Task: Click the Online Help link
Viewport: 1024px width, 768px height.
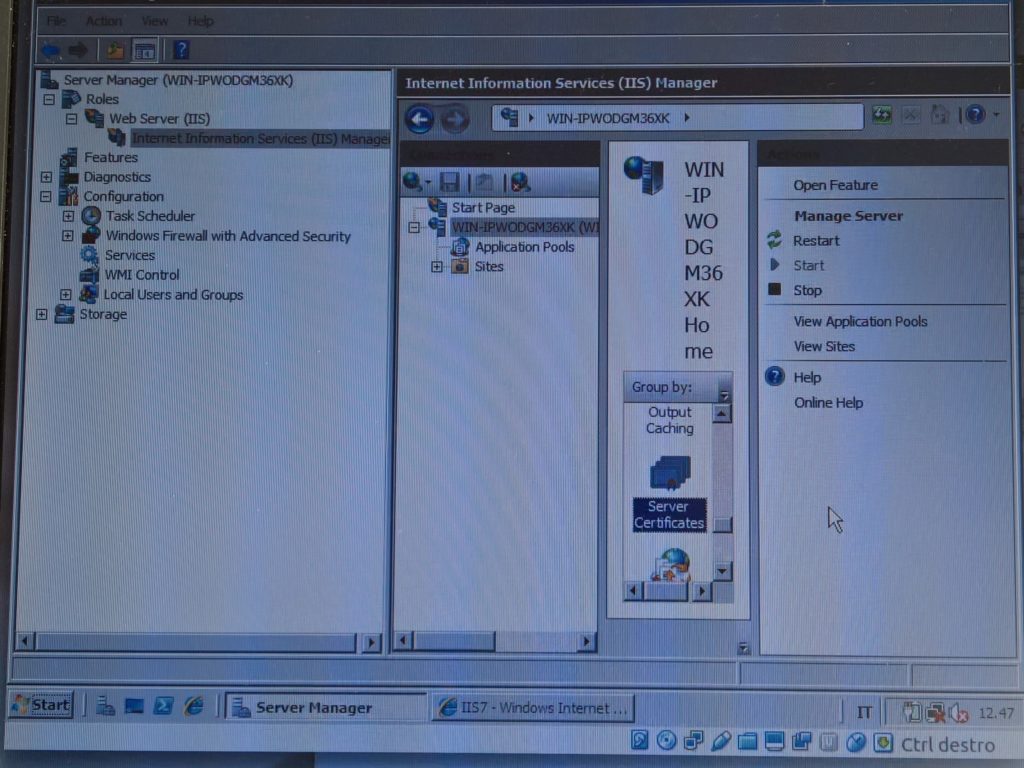Action: tap(828, 403)
